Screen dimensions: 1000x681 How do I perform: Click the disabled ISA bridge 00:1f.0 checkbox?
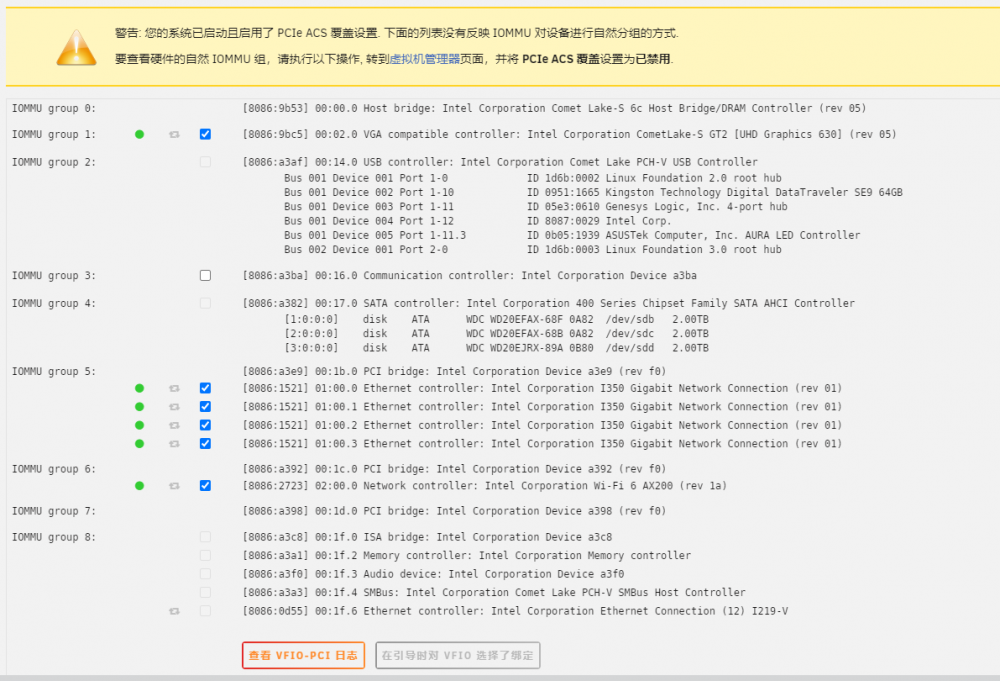[x=205, y=537]
